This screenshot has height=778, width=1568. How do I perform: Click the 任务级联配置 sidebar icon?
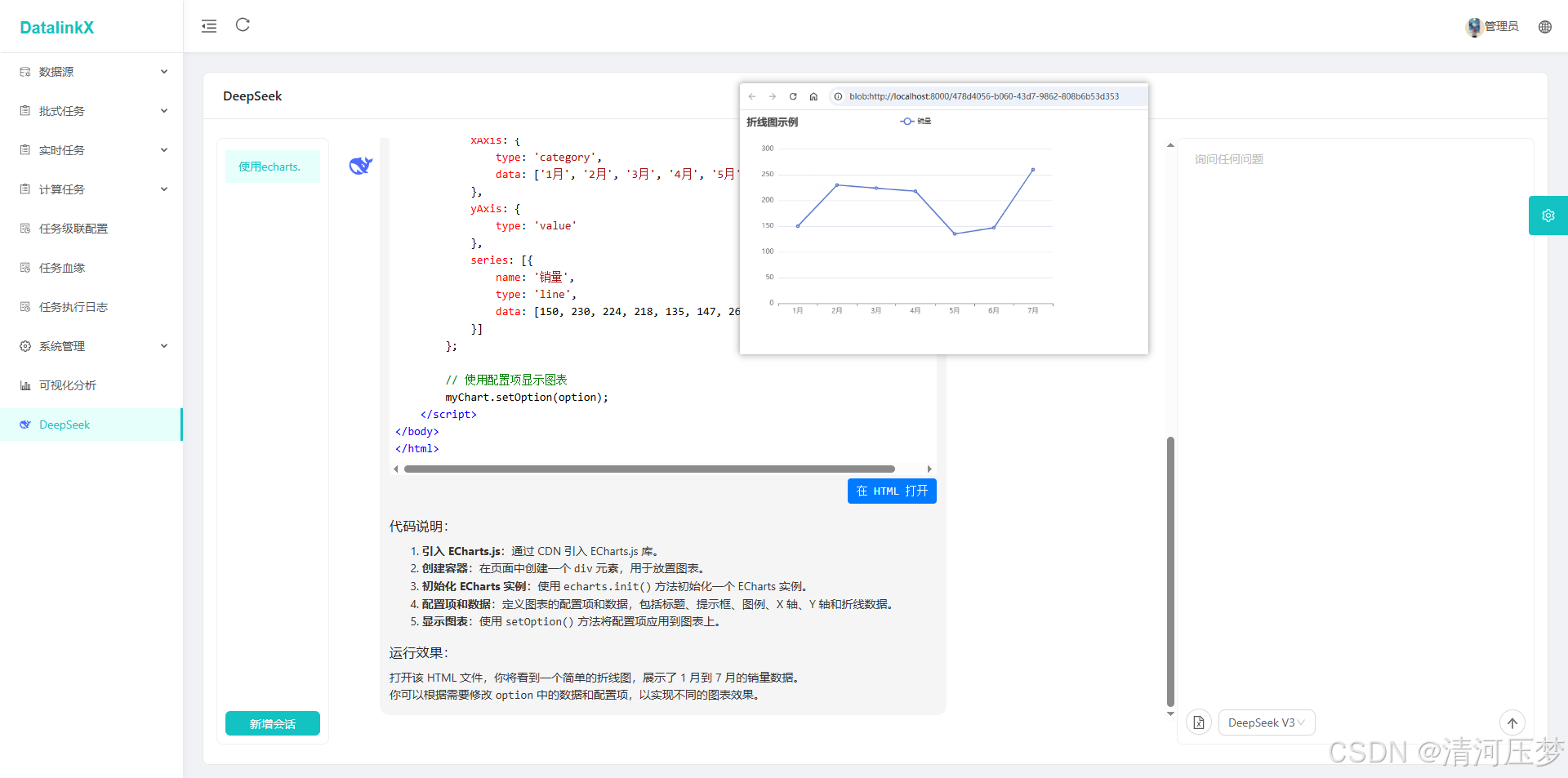click(x=25, y=229)
